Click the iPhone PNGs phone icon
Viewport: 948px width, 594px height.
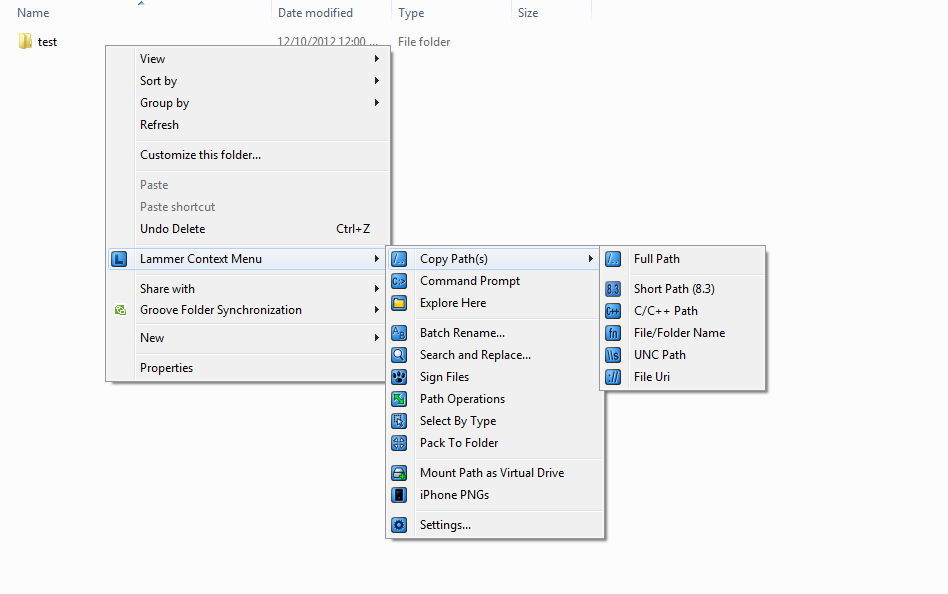click(x=399, y=495)
